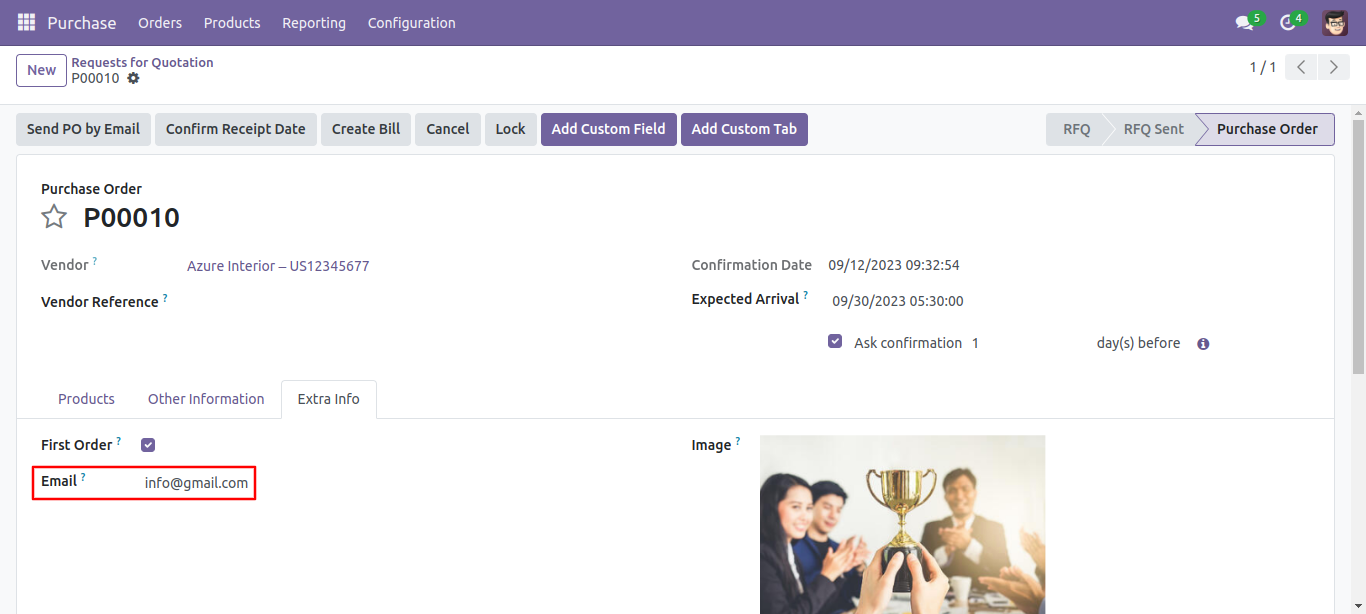Open the Orders menu
This screenshot has height=614, width=1366.
click(x=160, y=22)
